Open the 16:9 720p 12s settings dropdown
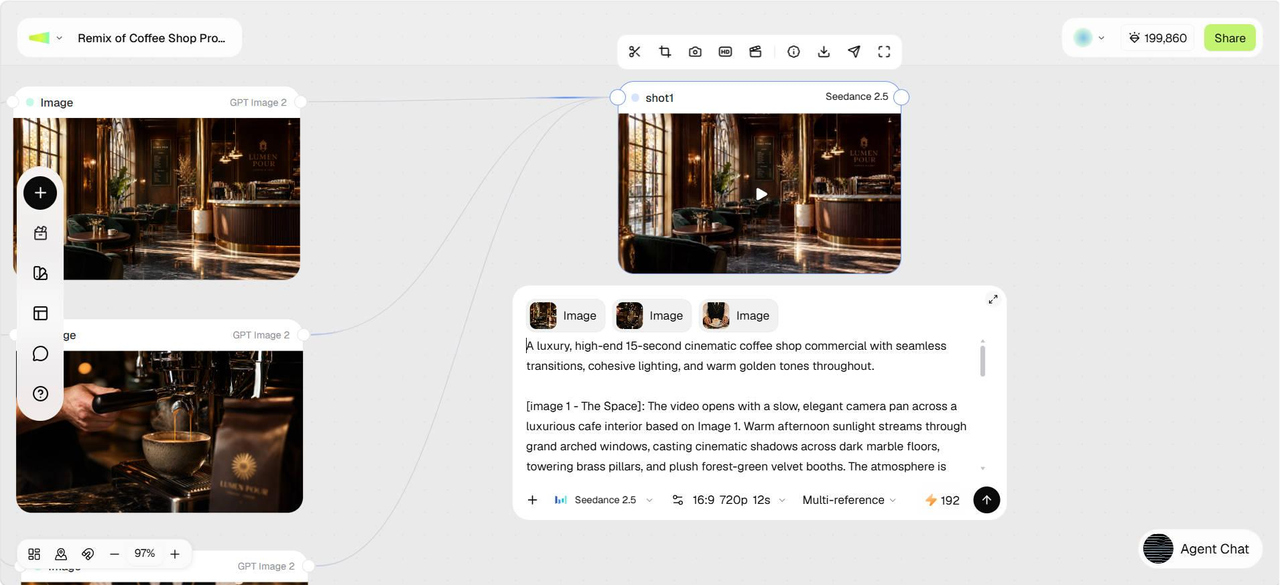1280x585 pixels. pyautogui.click(x=739, y=500)
